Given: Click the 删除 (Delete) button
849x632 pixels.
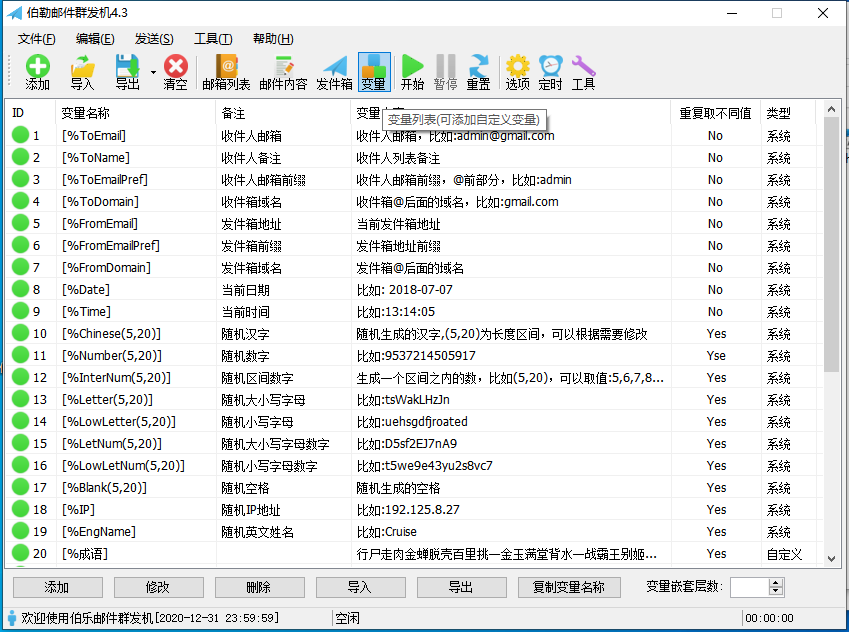Looking at the screenshot, I should [260, 587].
